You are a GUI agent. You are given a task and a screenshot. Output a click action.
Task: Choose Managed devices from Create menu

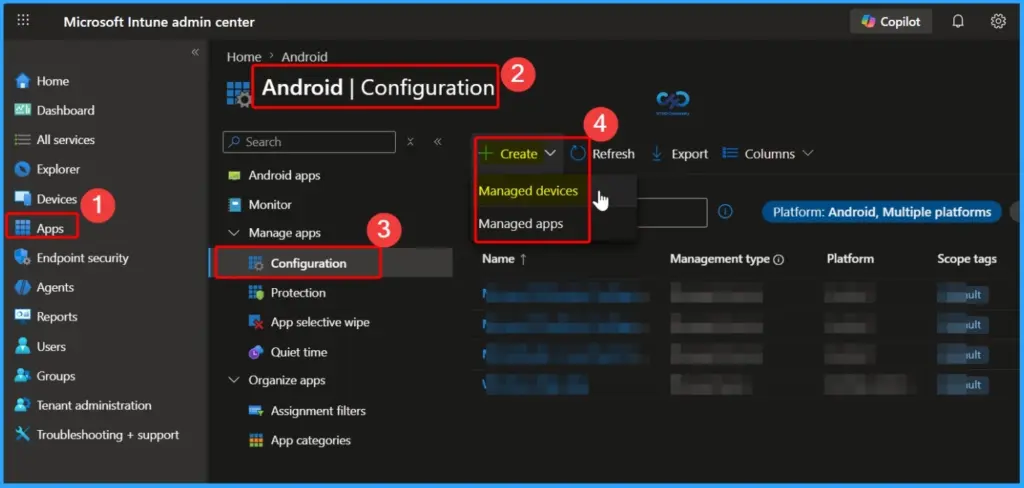pyautogui.click(x=528, y=191)
